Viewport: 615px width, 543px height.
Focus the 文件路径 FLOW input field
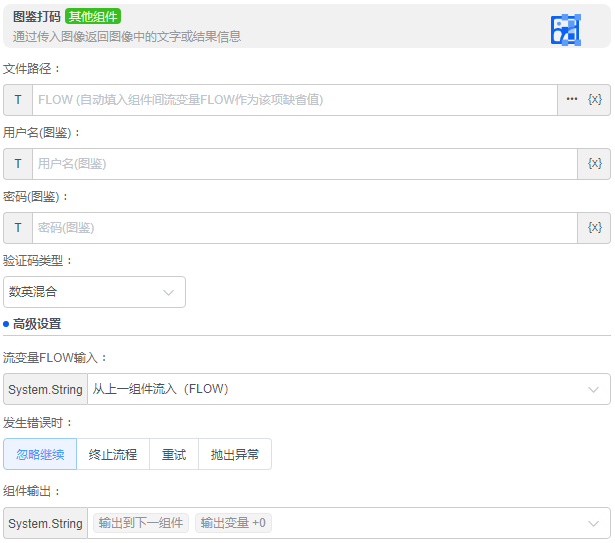tap(295, 100)
